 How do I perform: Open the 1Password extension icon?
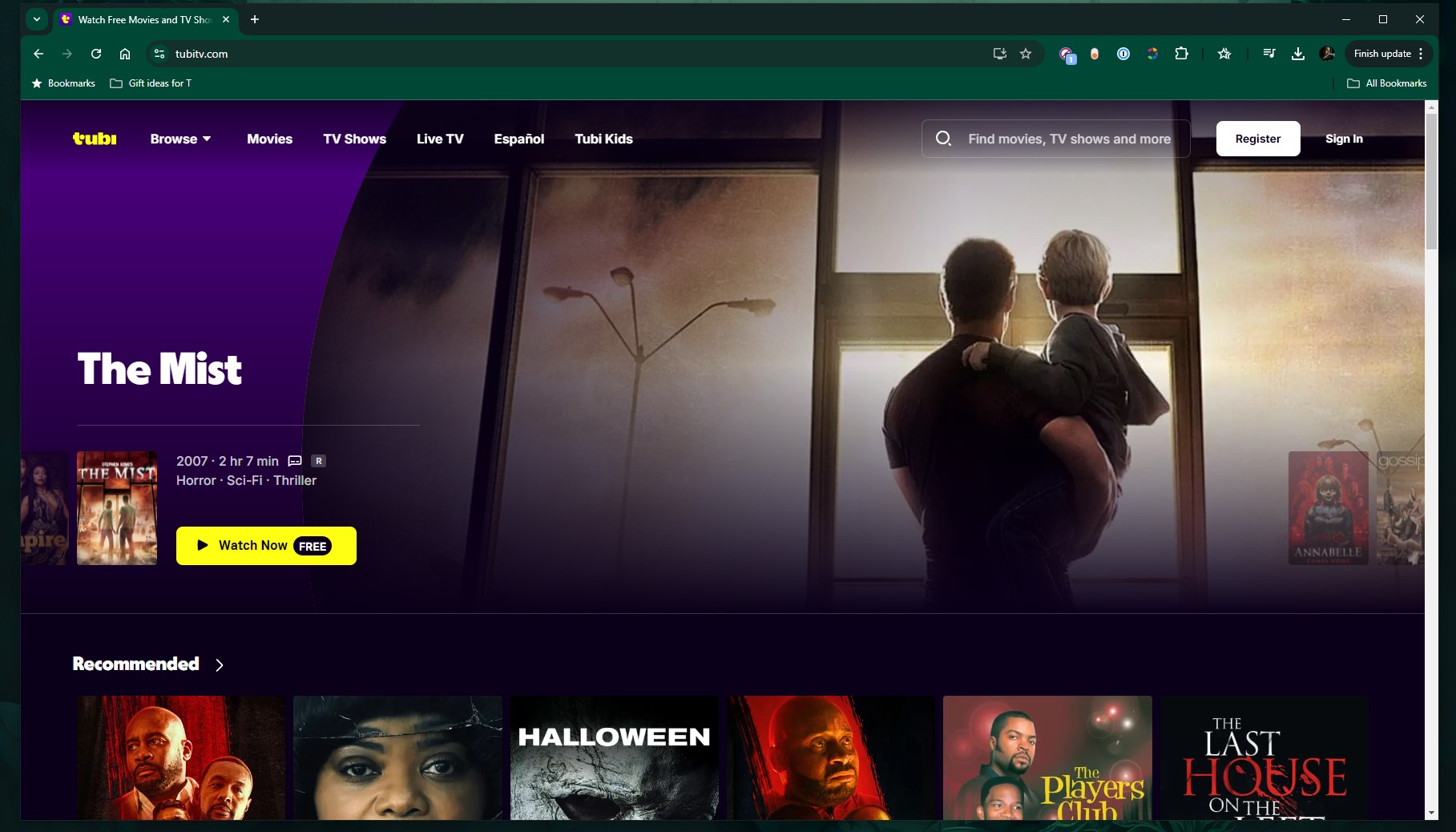[x=1123, y=54]
